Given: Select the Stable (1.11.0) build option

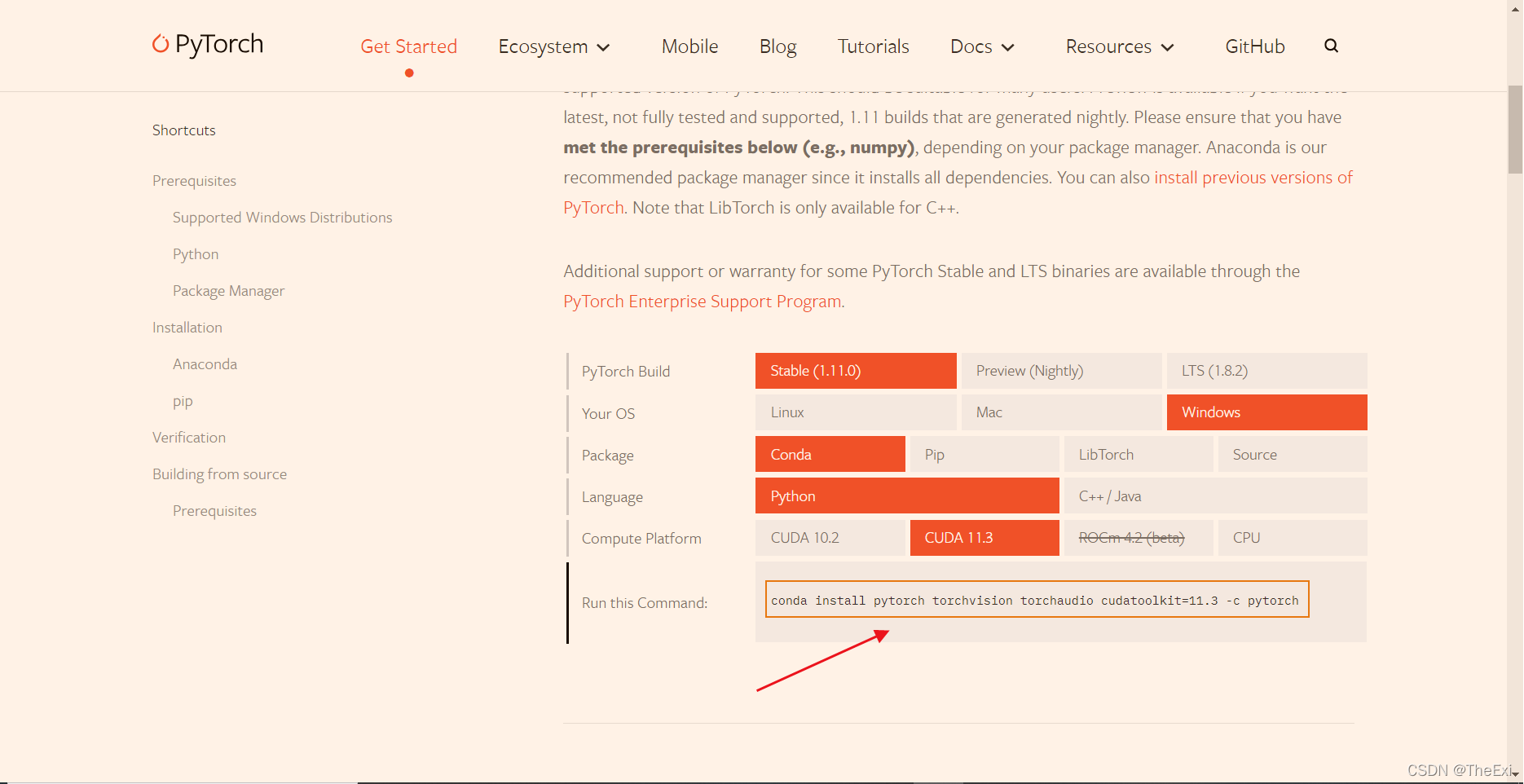Looking at the screenshot, I should (x=856, y=371).
